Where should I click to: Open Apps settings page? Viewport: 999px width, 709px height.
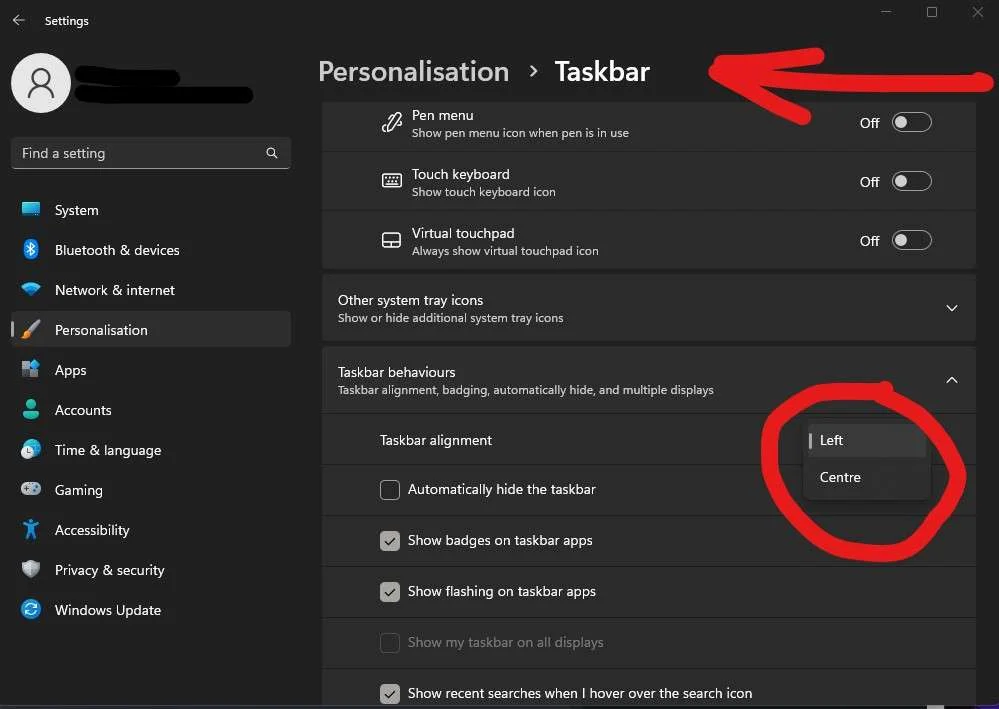pos(151,370)
